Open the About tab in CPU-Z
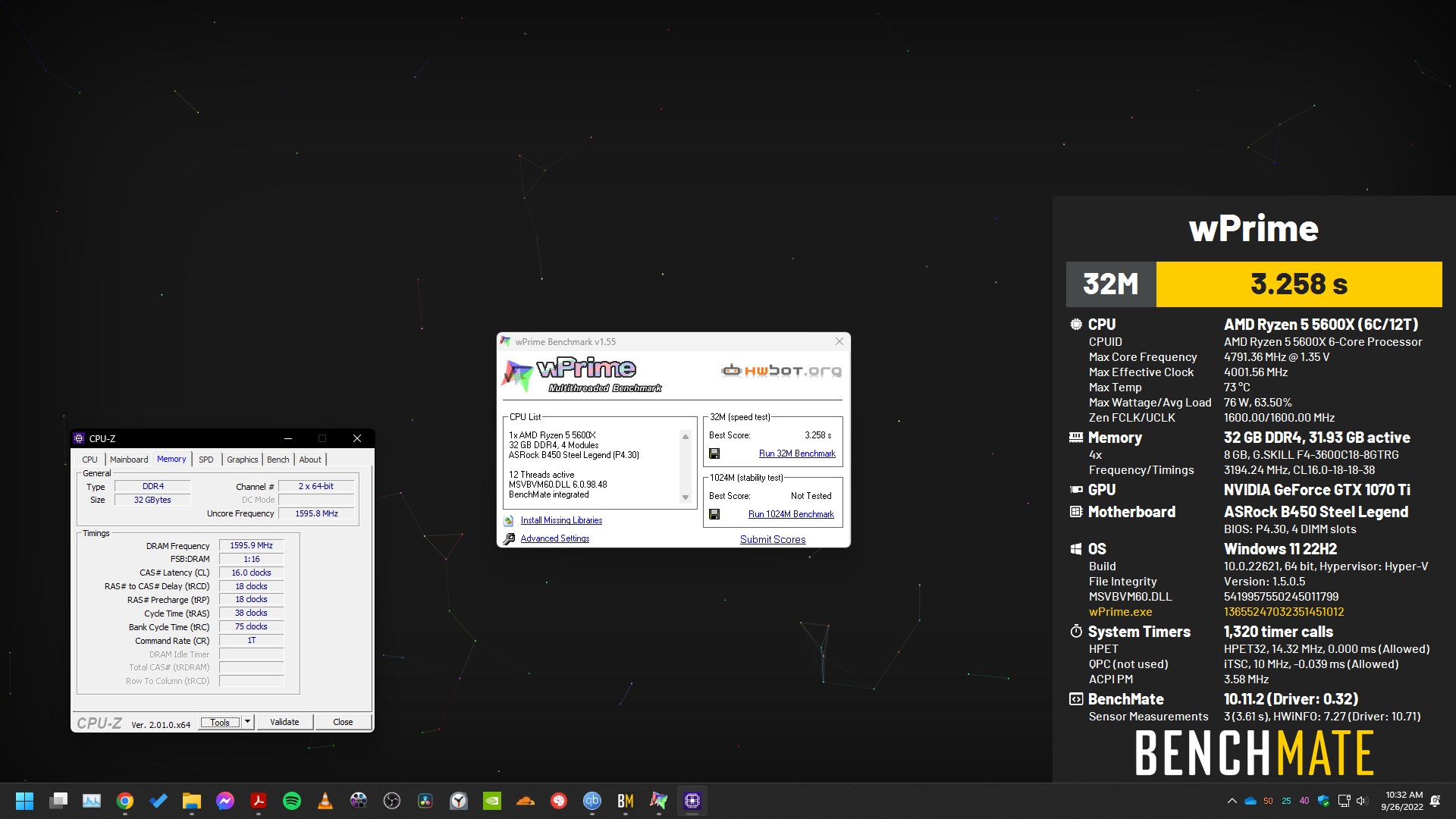 pos(310,460)
